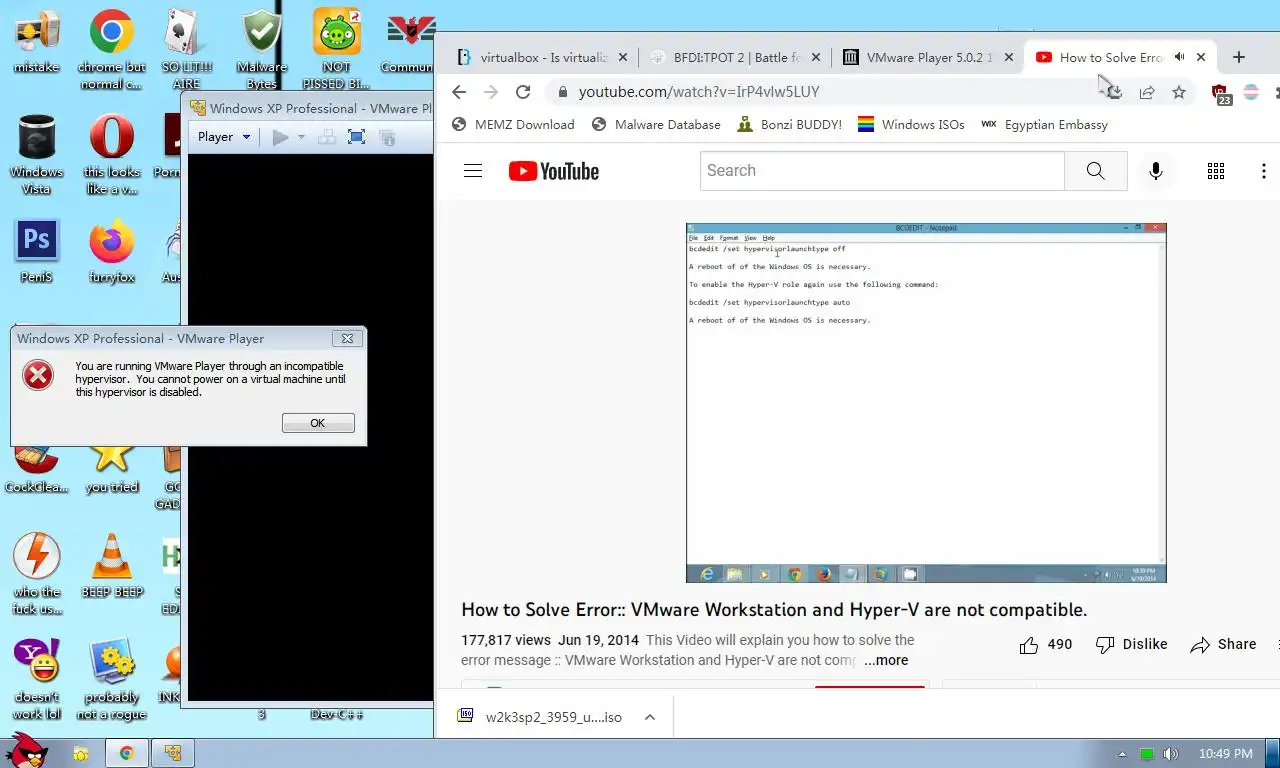Search with your voice microphone button

coord(1156,171)
